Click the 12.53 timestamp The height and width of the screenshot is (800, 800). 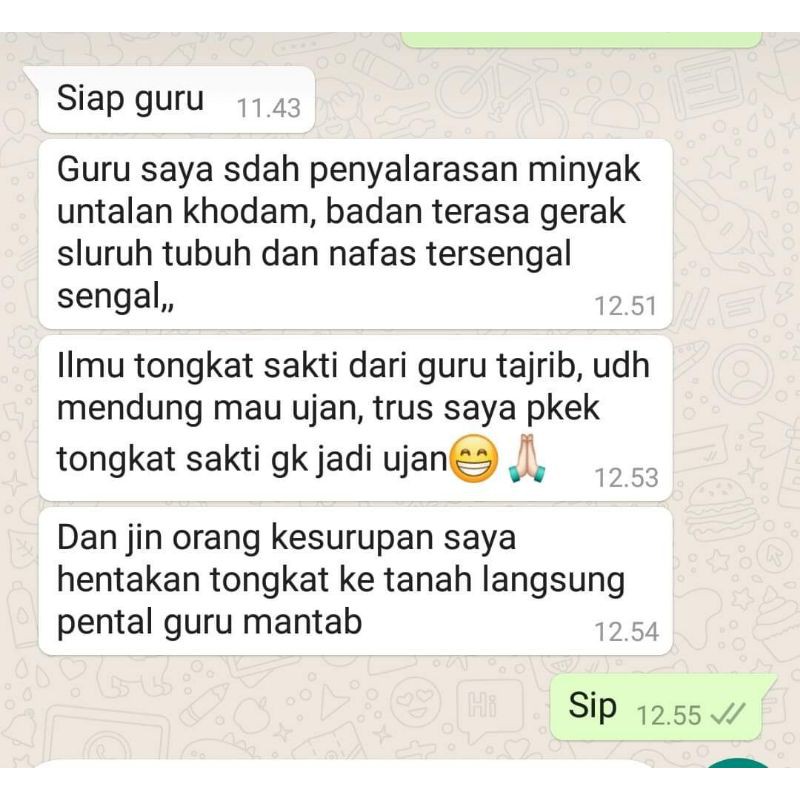(627, 478)
